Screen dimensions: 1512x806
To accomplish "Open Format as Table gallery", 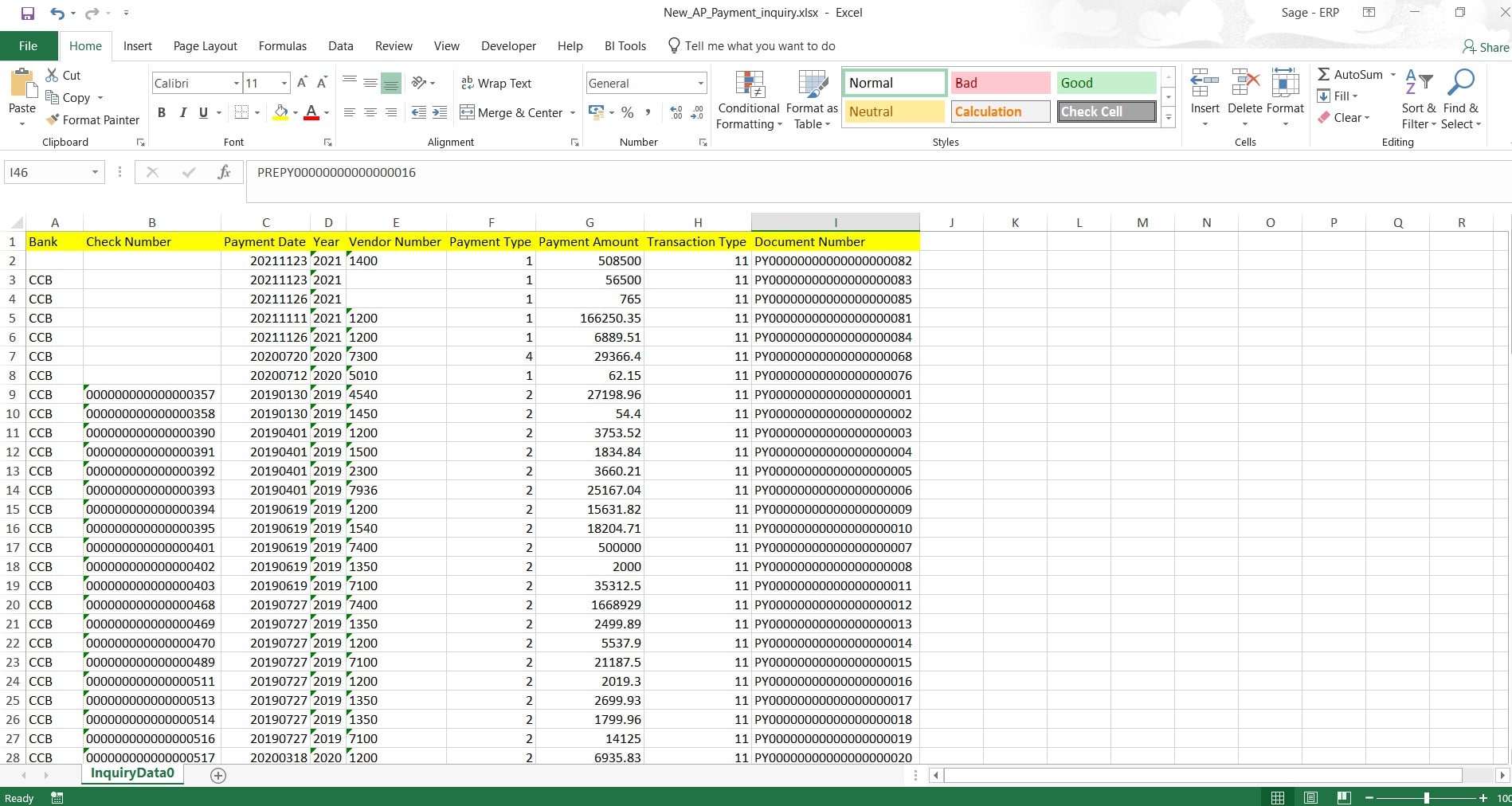I will 812,100.
